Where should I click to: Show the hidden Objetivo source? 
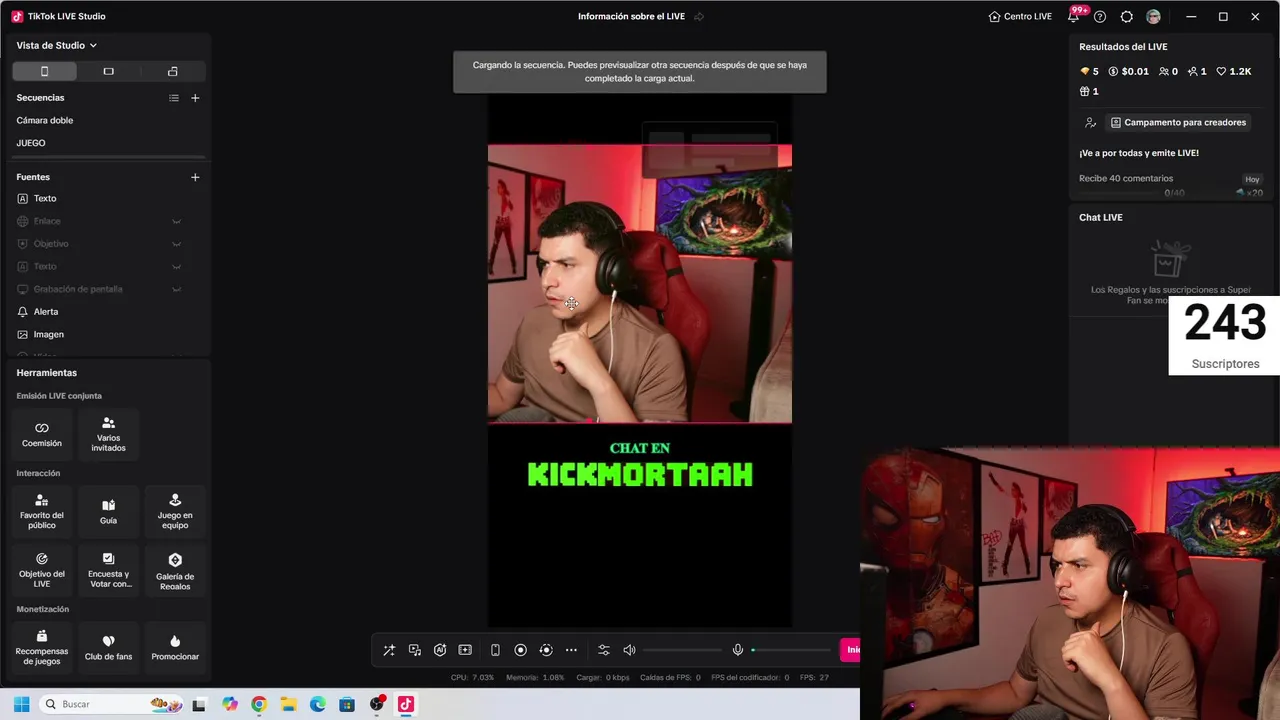click(x=176, y=244)
